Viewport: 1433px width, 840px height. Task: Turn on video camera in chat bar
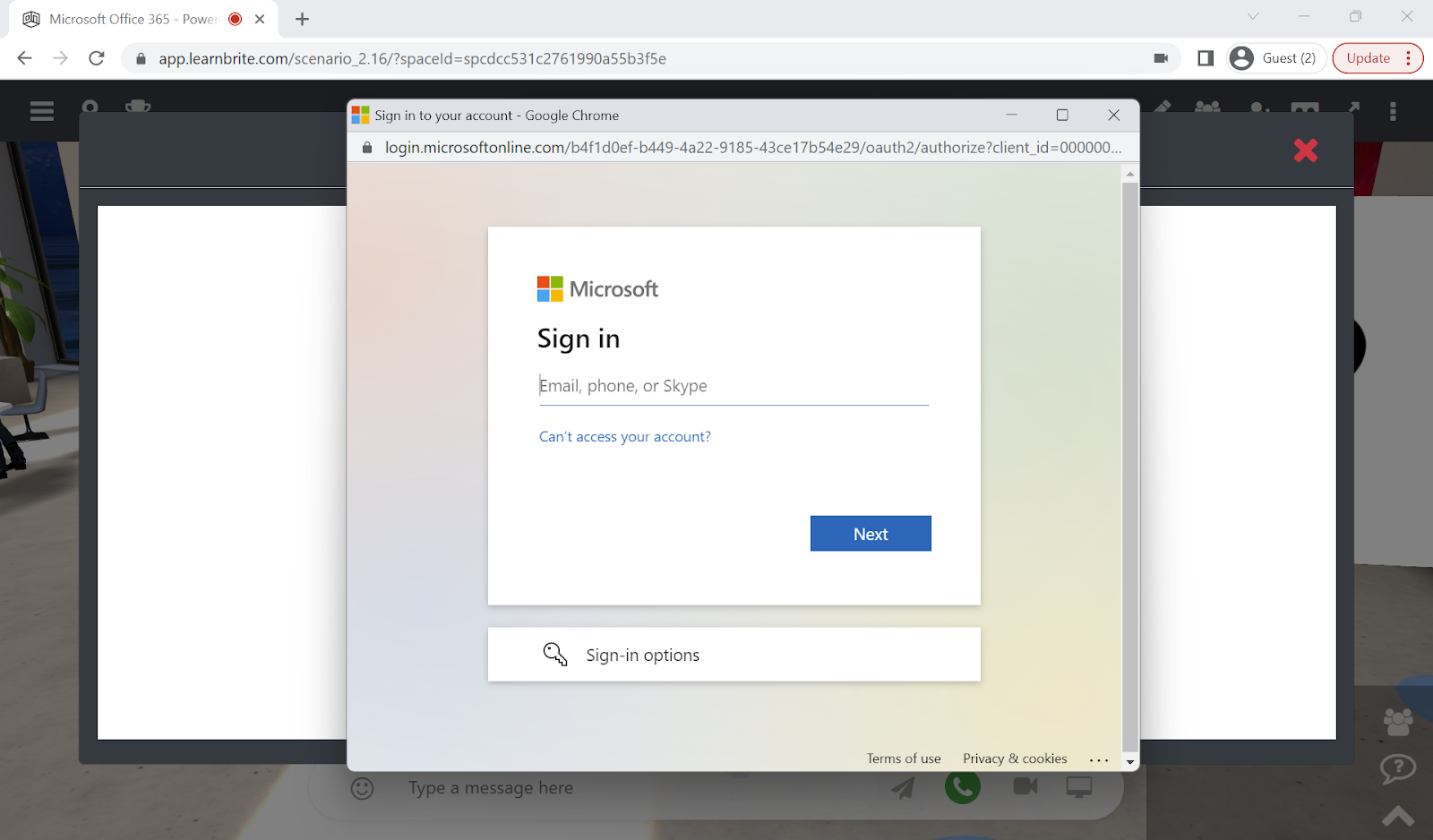(x=1025, y=786)
